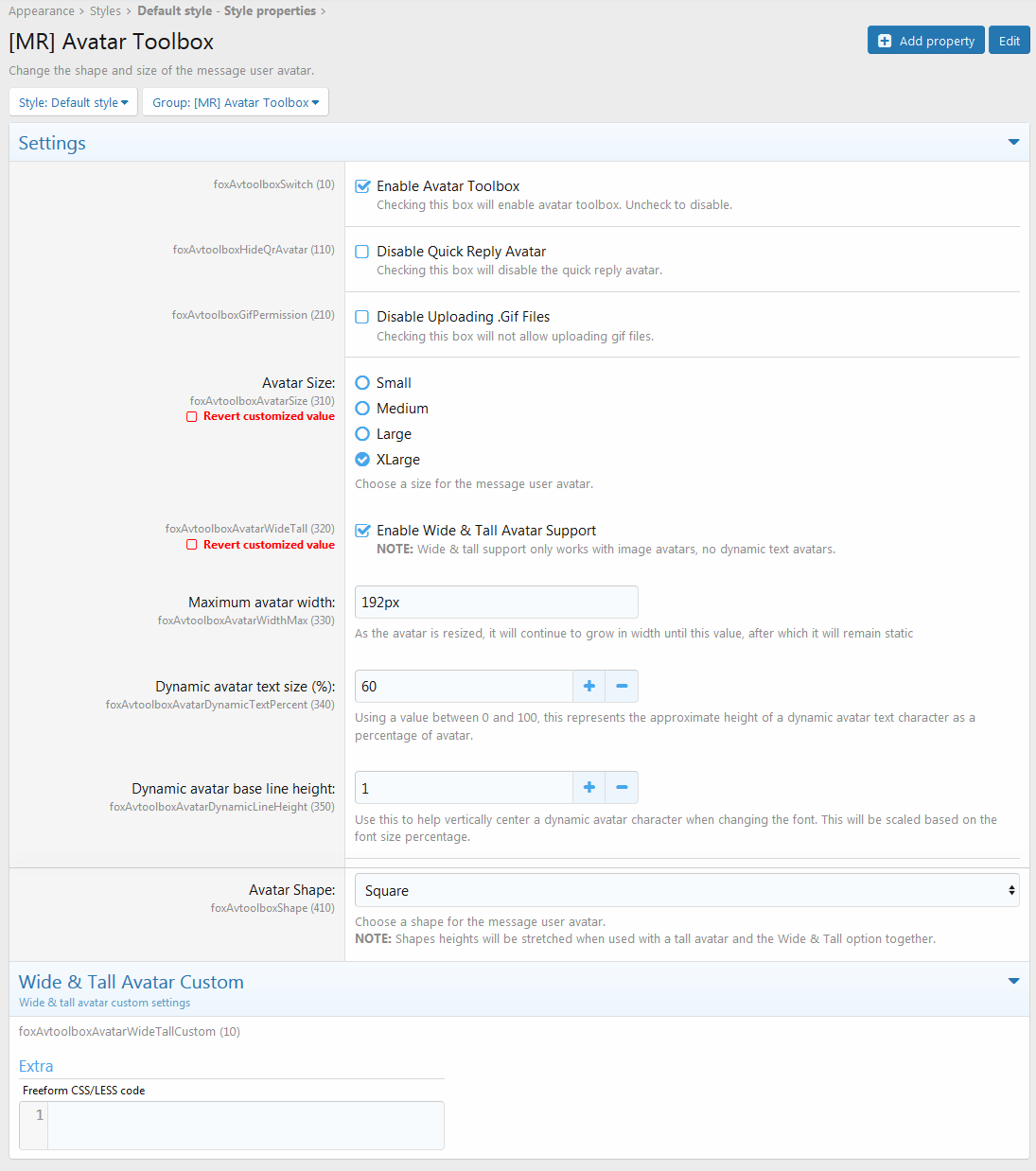Collapse Wide & Tall Avatar Custom section
The height and width of the screenshot is (1171, 1036).
click(x=1013, y=981)
